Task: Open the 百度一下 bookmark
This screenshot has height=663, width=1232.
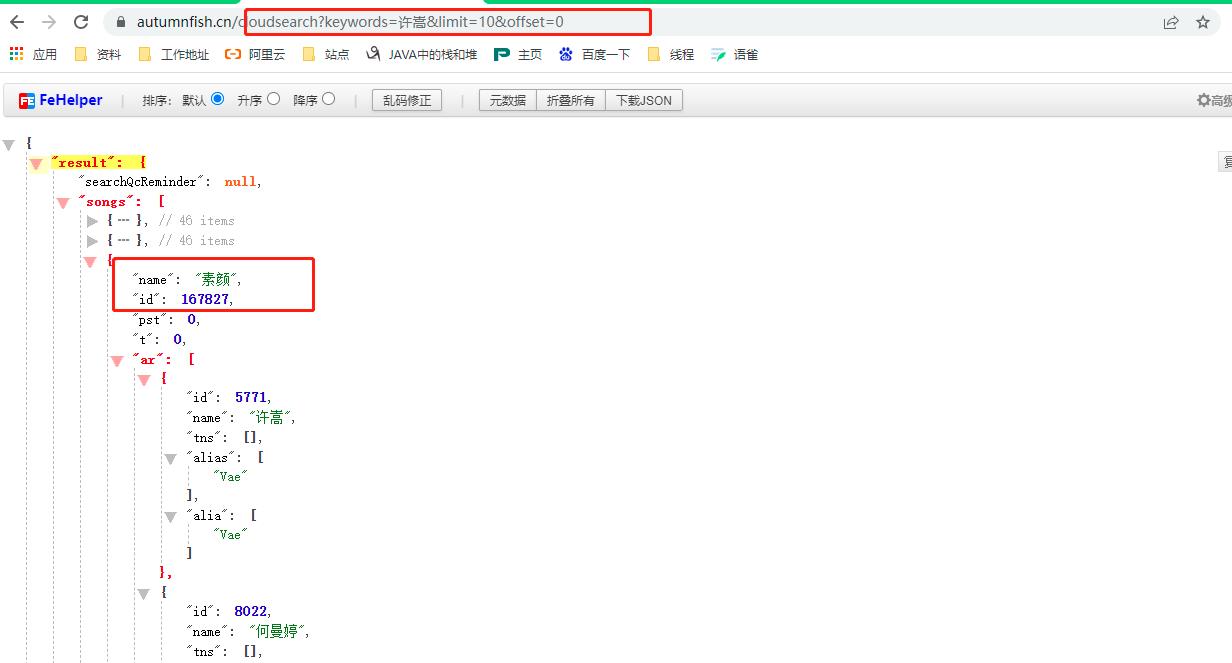Action: pyautogui.click(x=595, y=54)
